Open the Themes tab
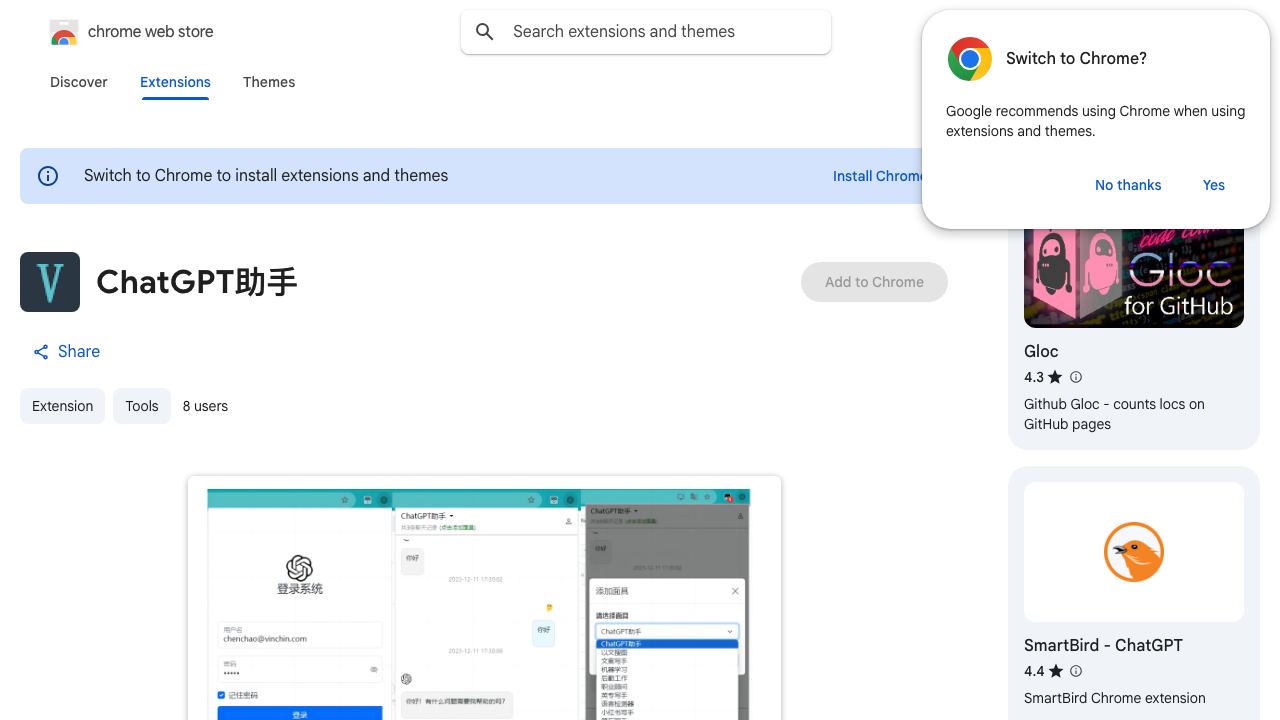1280x720 pixels. (269, 82)
